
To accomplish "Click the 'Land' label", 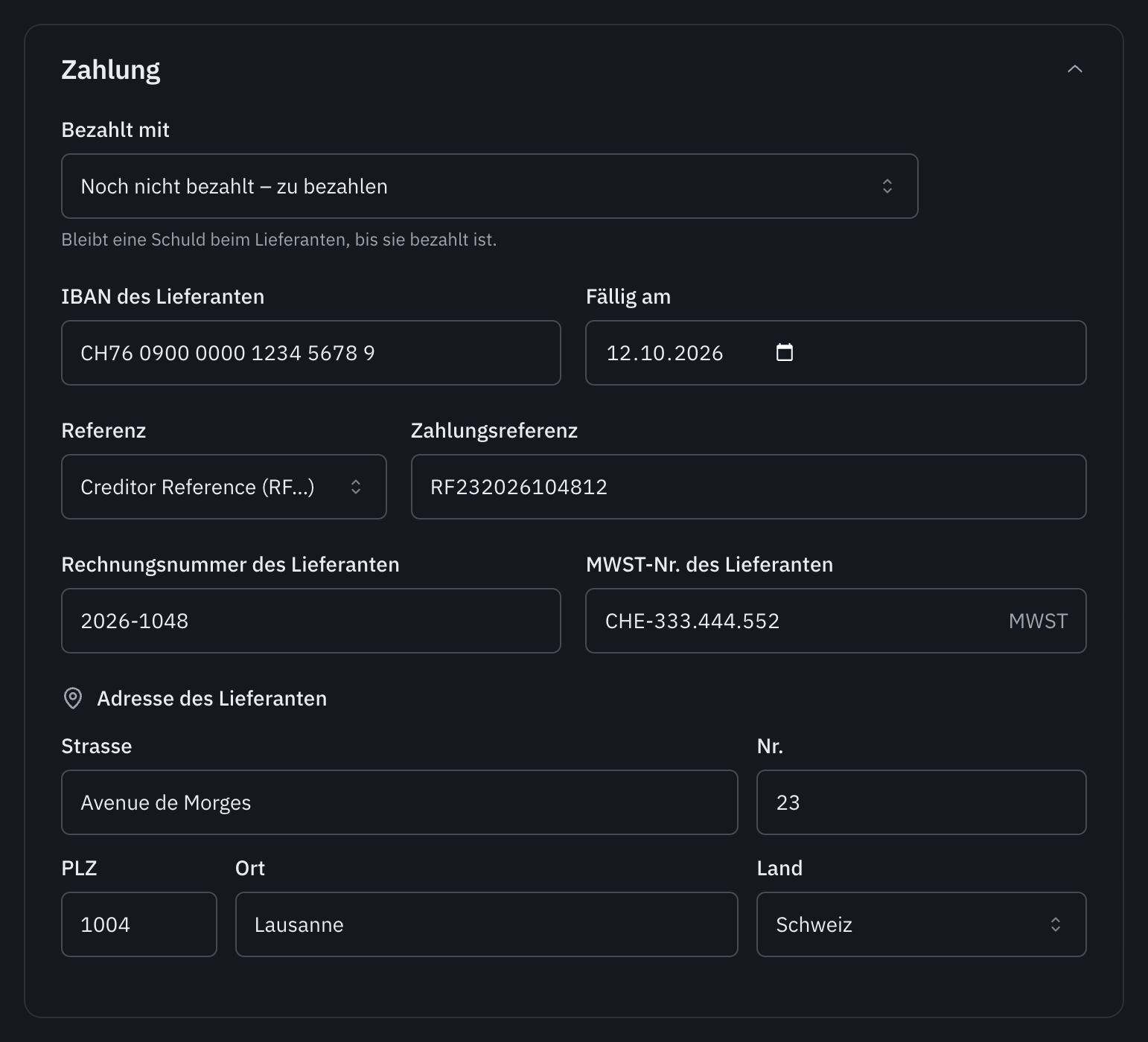I will pyautogui.click(x=779, y=868).
